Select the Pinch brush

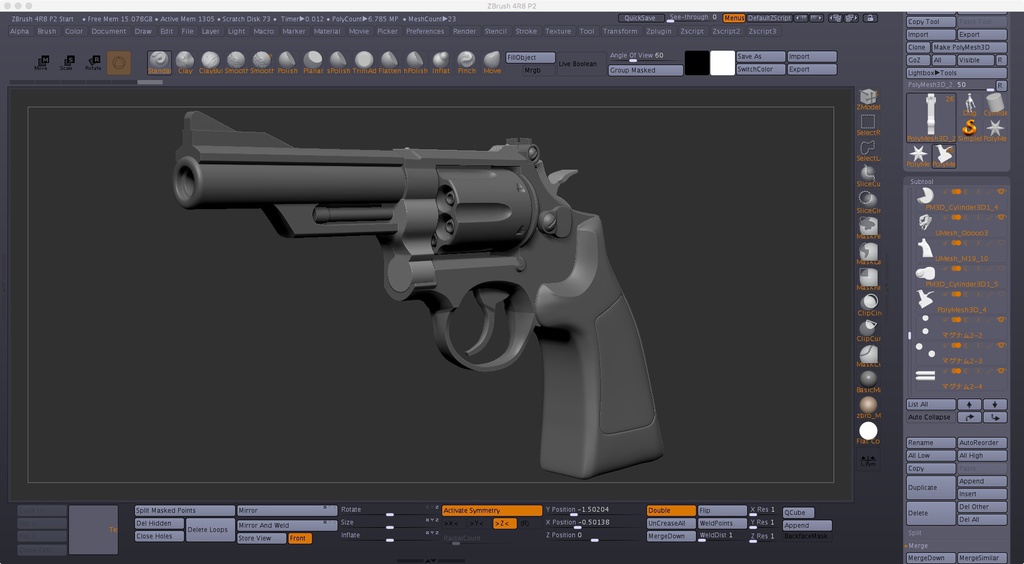466,63
